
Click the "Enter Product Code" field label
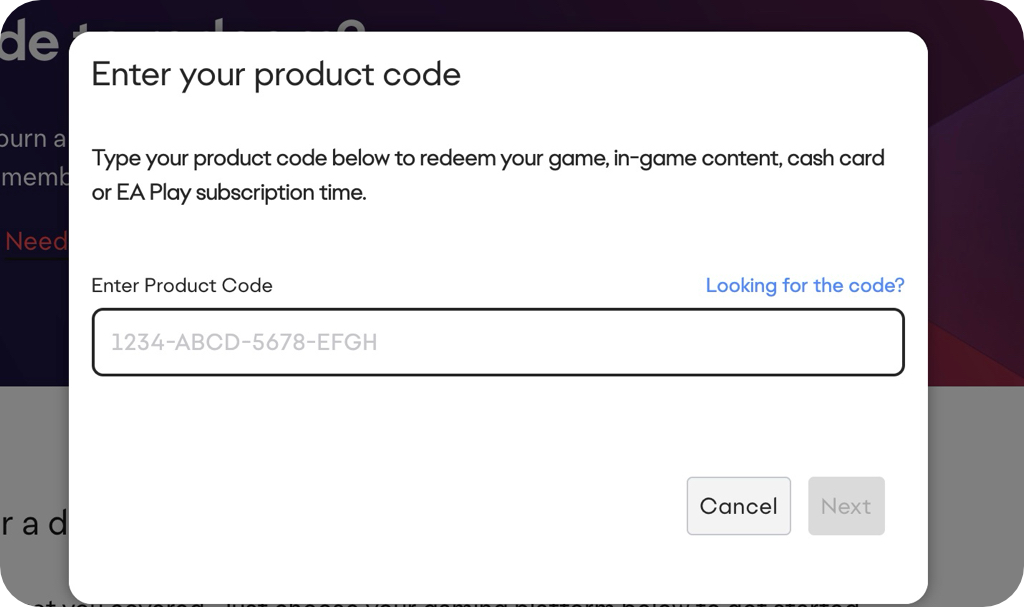(182, 286)
